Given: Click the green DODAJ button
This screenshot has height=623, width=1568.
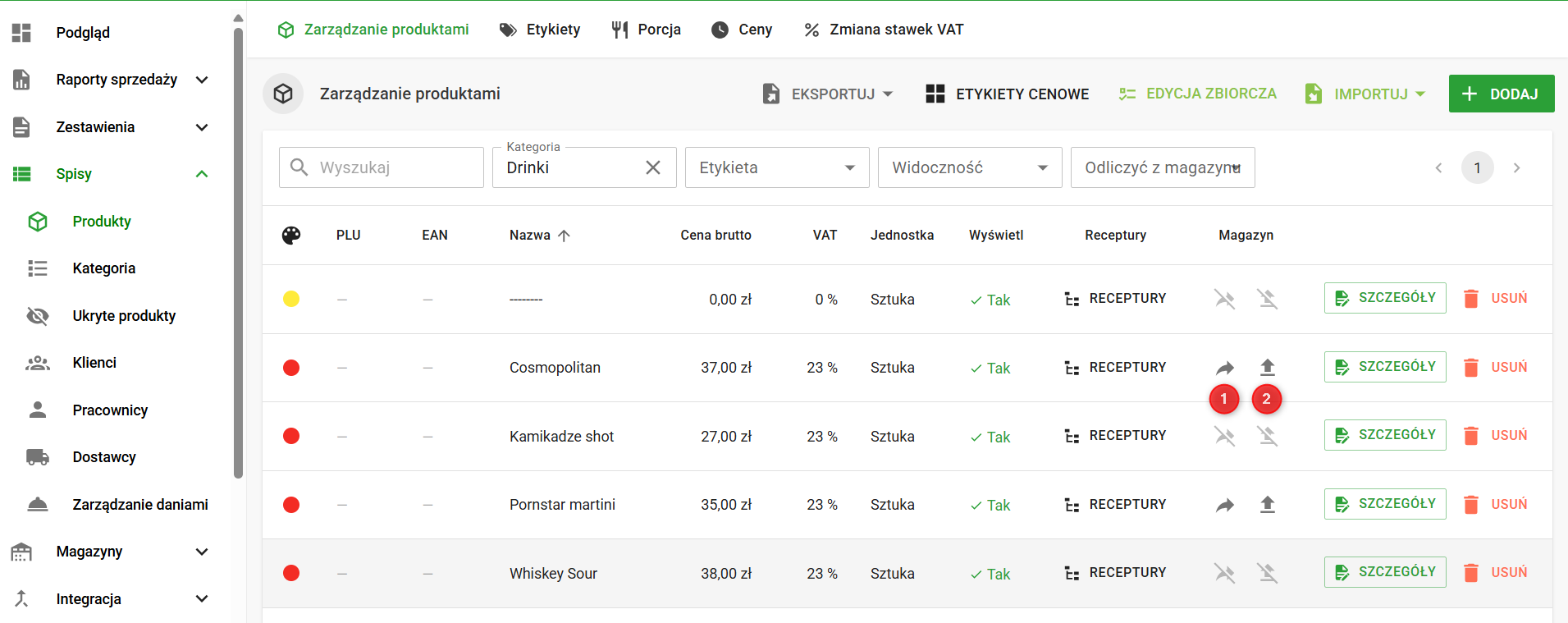Looking at the screenshot, I should [1501, 94].
